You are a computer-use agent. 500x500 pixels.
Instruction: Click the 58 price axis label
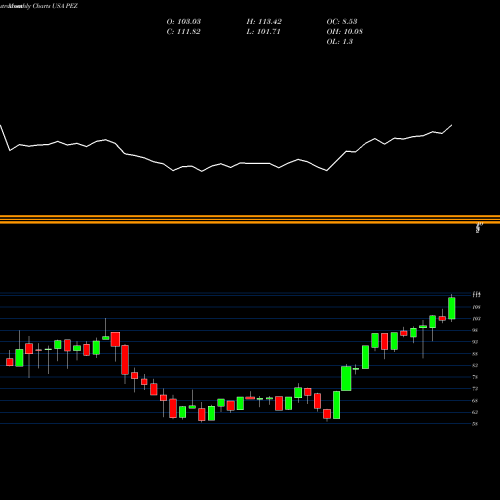475,424
